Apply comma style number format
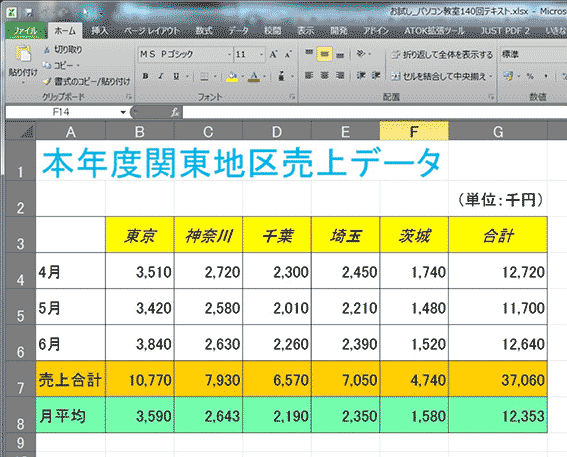The image size is (567, 457). 546,76
